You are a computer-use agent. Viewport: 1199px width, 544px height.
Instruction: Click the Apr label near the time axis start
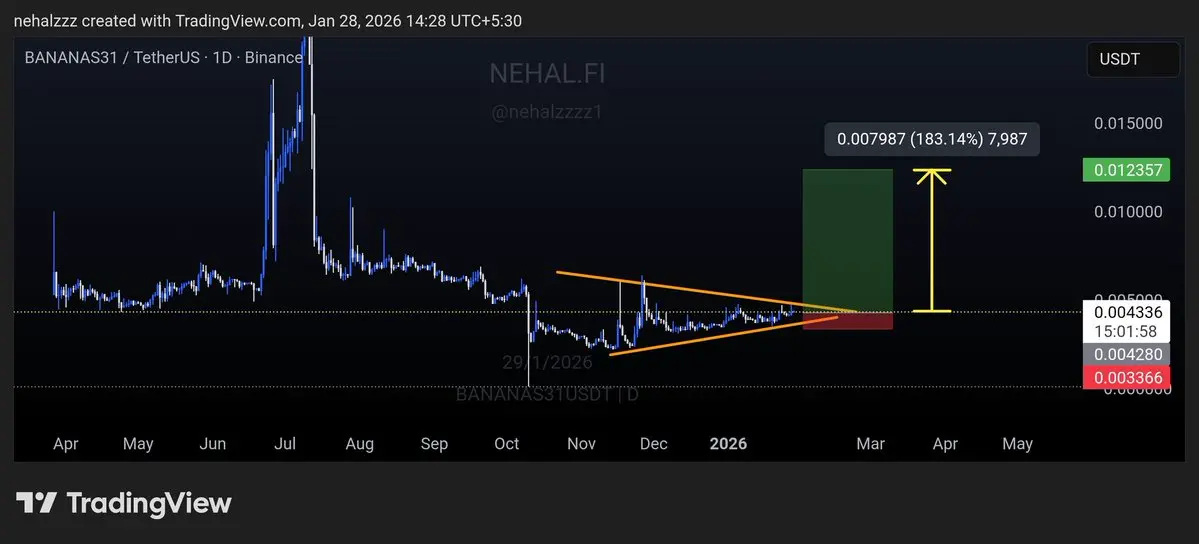[x=66, y=444]
